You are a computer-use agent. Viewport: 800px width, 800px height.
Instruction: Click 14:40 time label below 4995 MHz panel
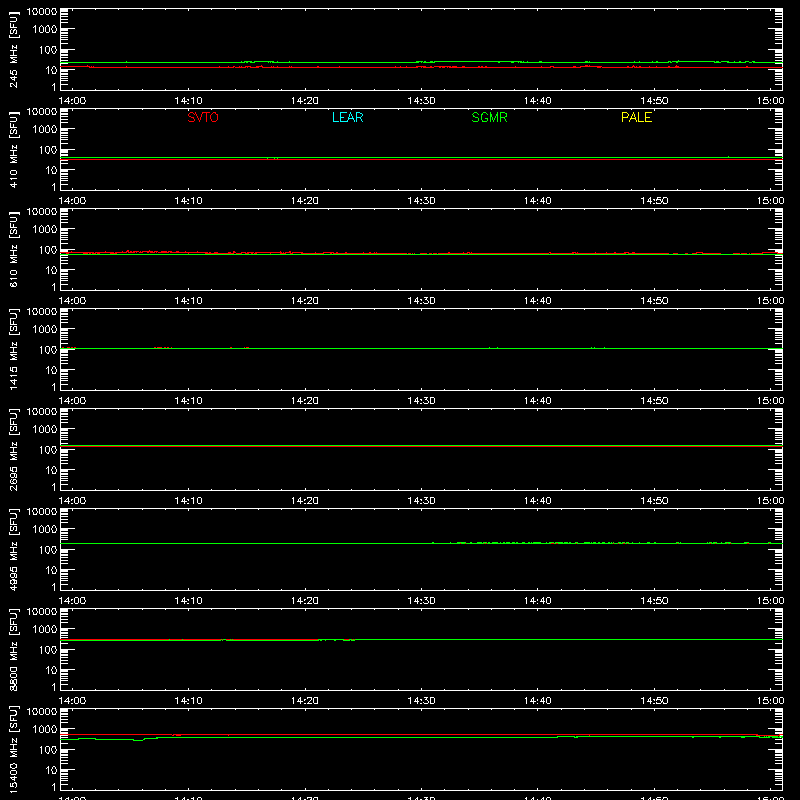pos(538,601)
